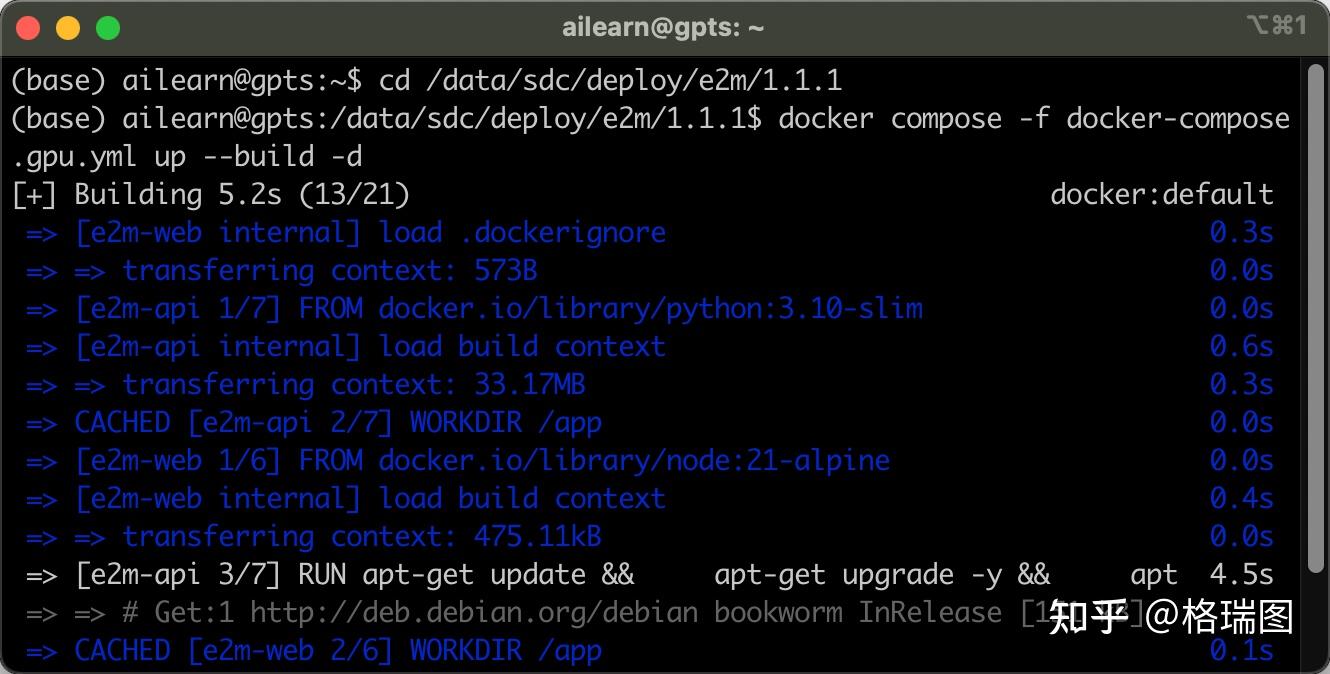Screen dimensions: 1330x674
Task: Click the ⌥⌘1 window shortcut indicator
Action: (1277, 26)
